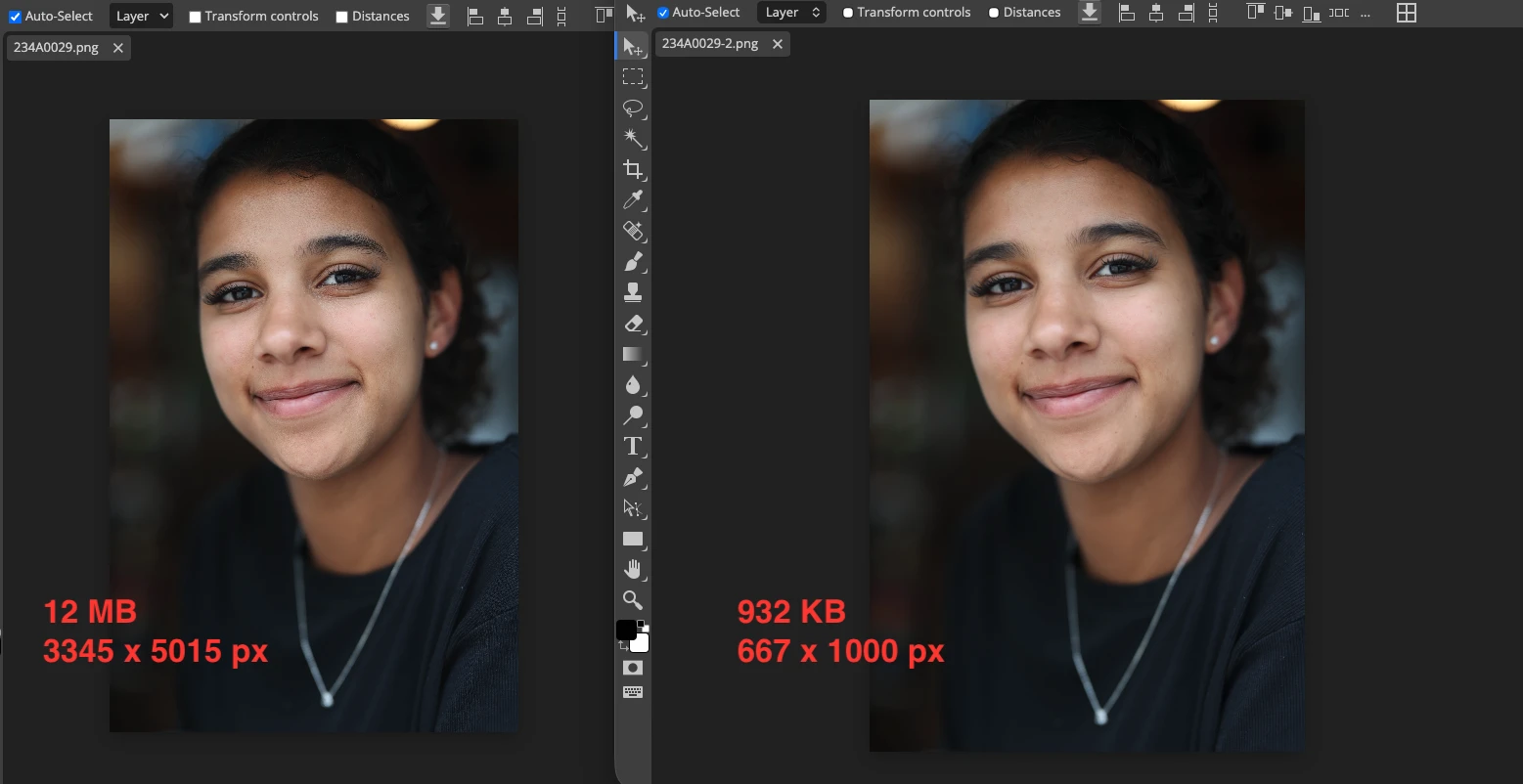Toggle Distances in the left toolbar
Viewport: 1523px width, 784px height.
click(x=342, y=16)
